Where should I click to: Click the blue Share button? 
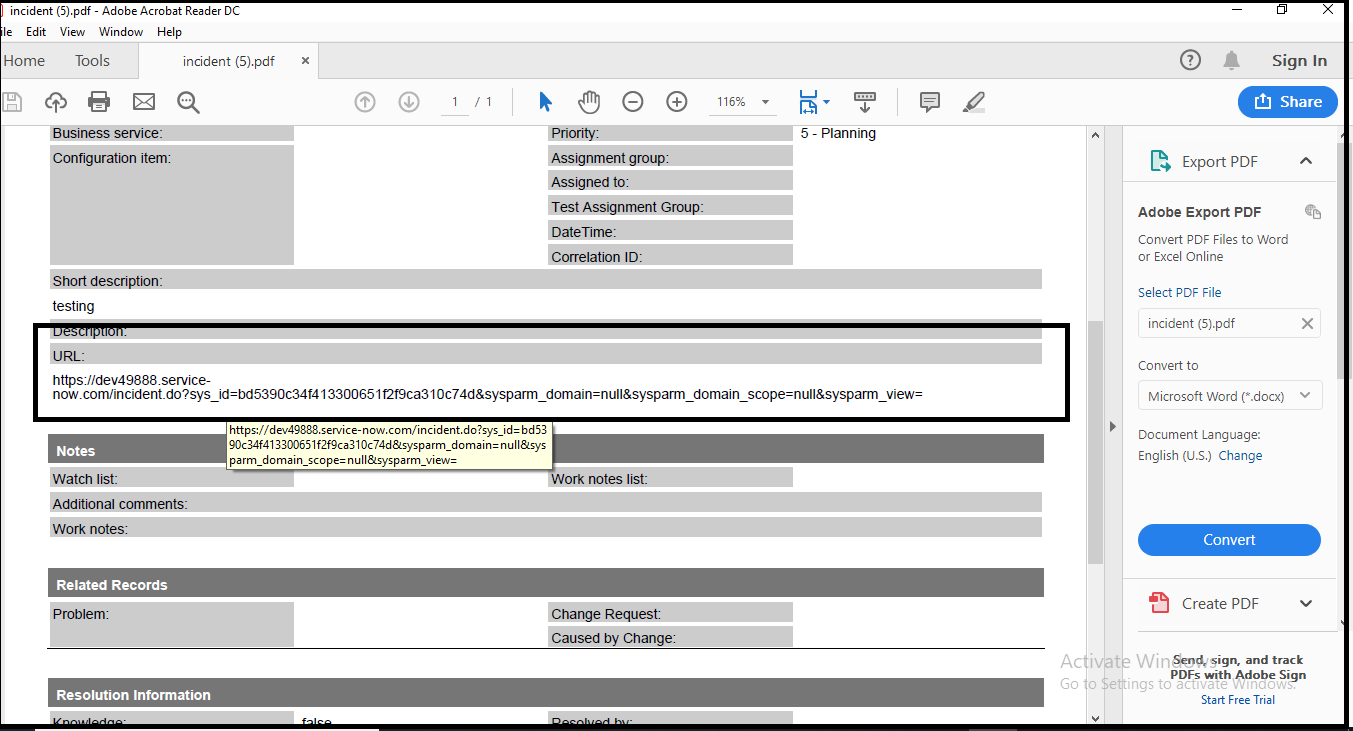(1288, 102)
